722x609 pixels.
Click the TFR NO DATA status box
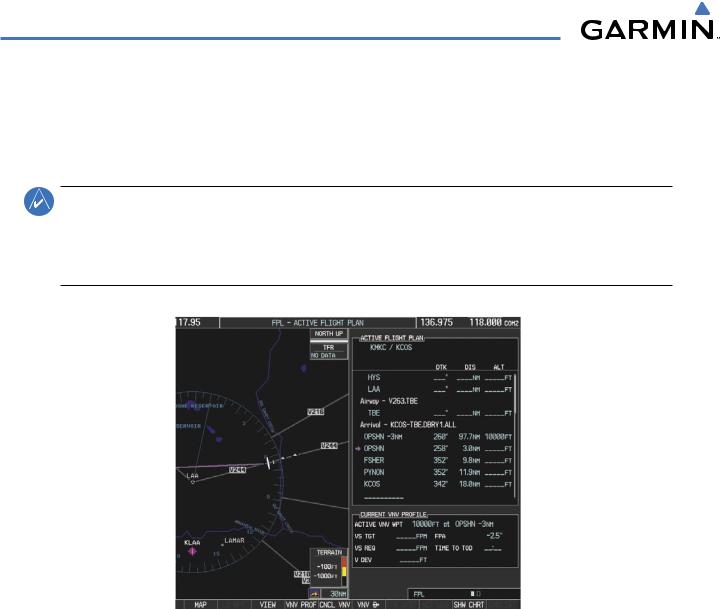point(329,351)
